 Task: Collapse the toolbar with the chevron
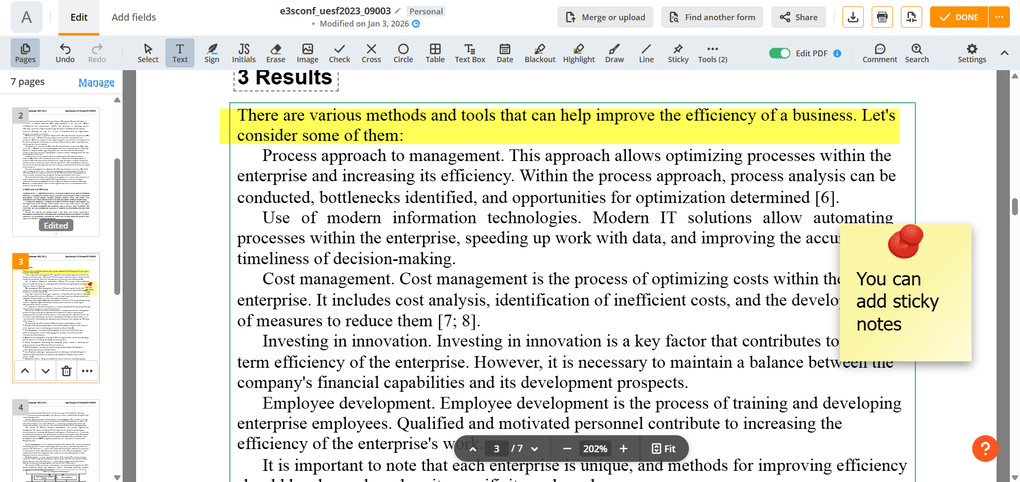1004,53
